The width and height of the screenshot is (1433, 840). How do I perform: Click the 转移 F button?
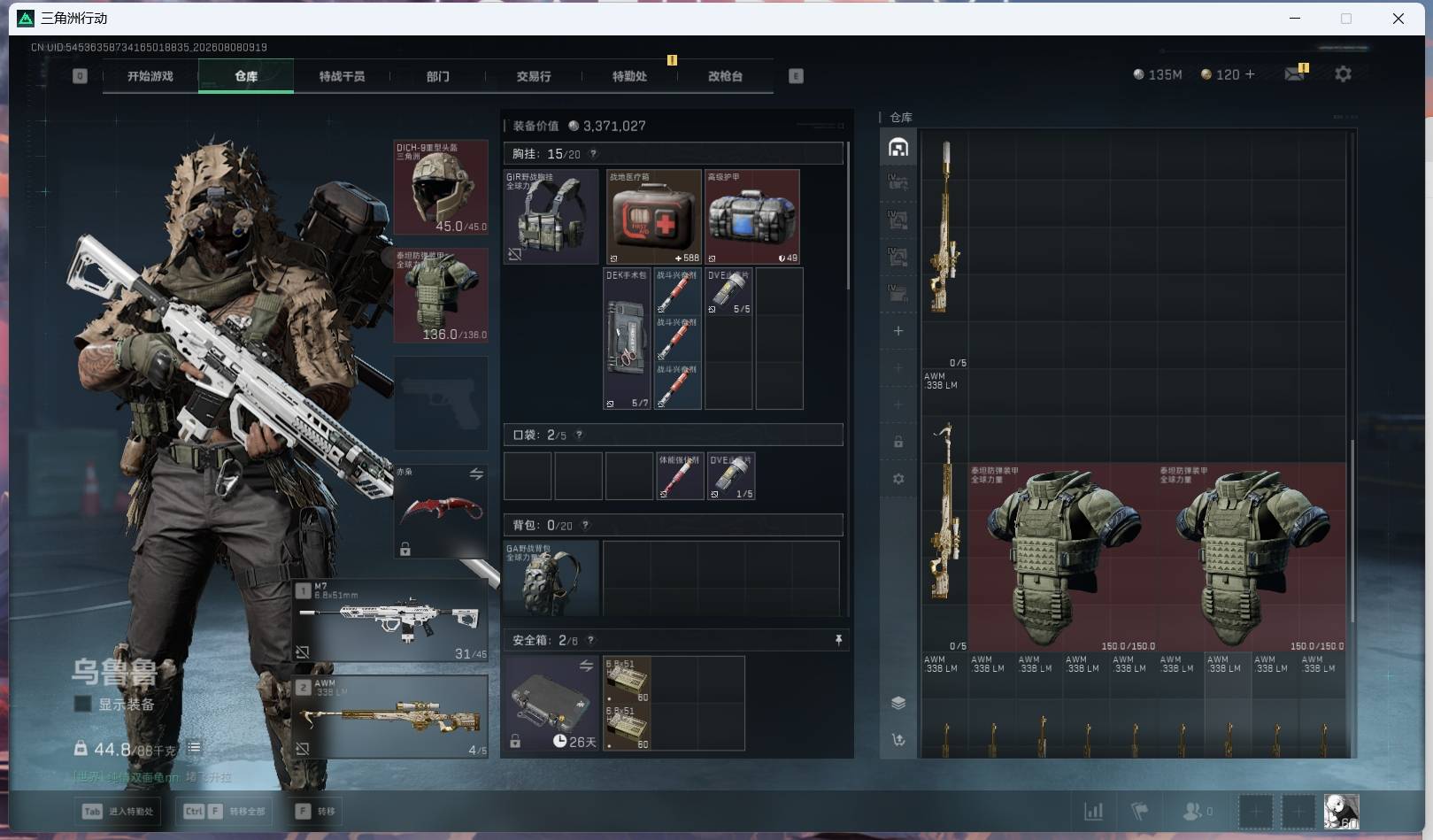[x=316, y=811]
